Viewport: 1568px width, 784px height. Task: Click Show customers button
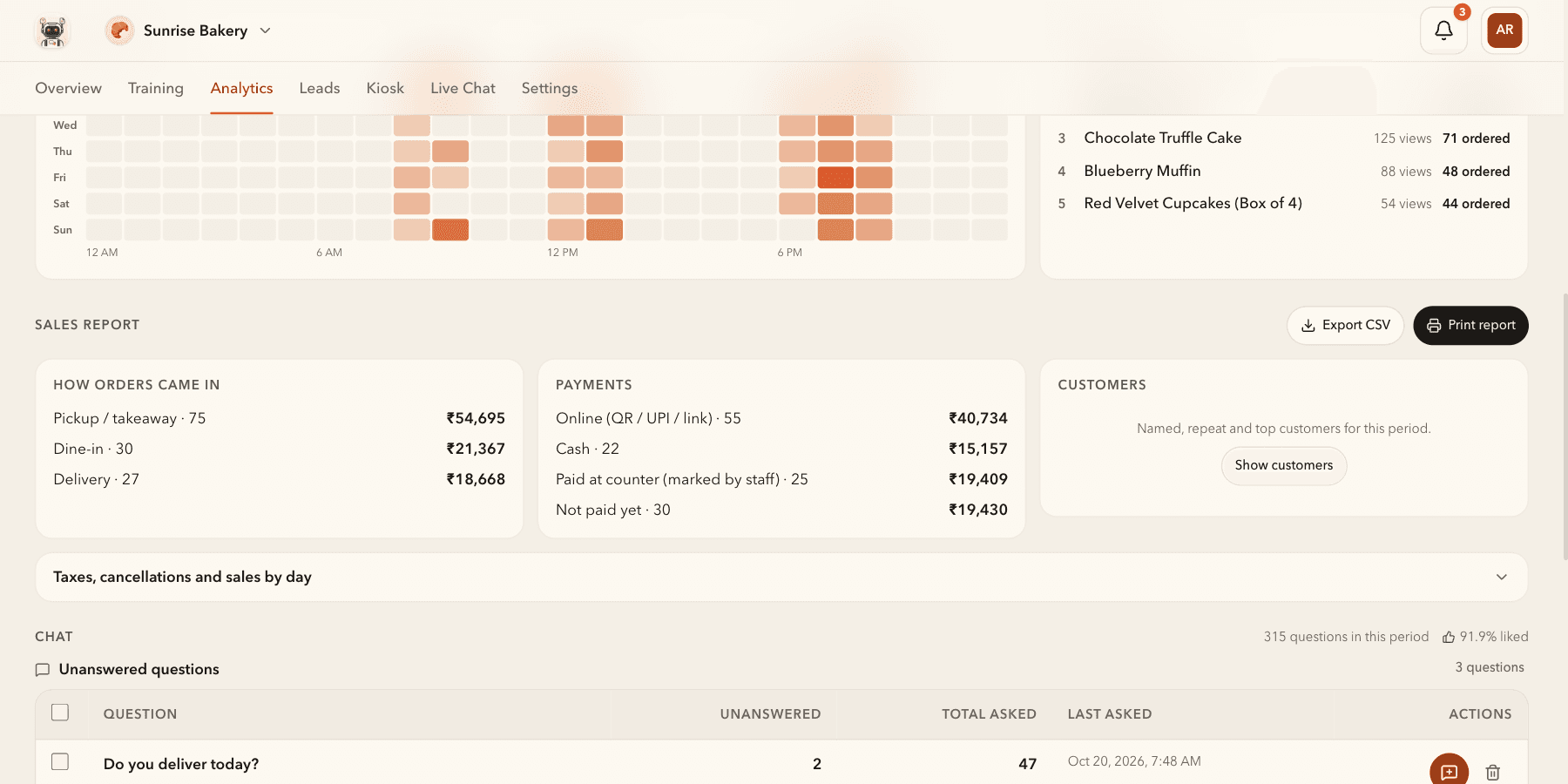point(1284,465)
